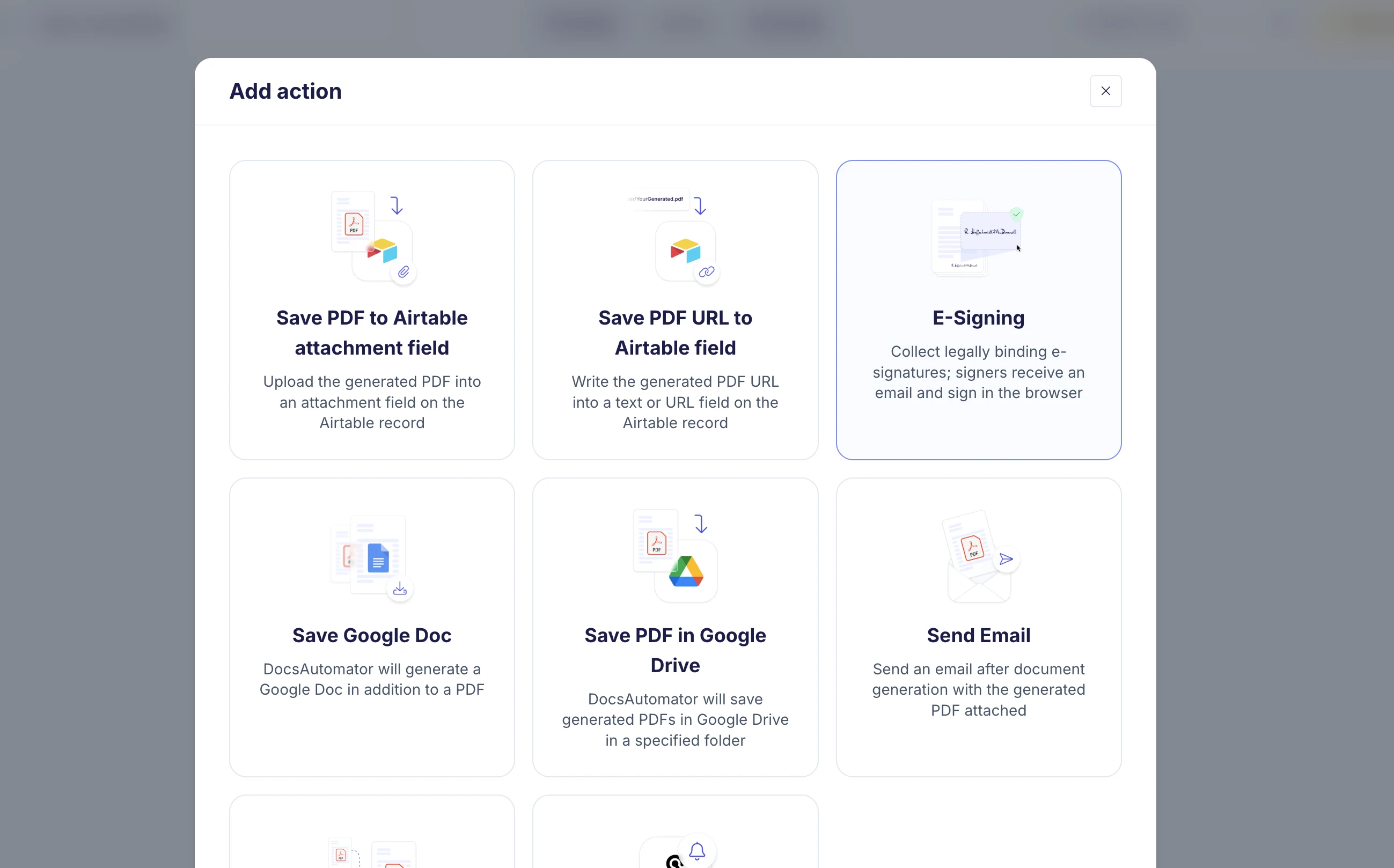Screen dimensions: 1394x868
Task: Click 'DocsAutomator will save generated PDFs' description
Action: [x=675, y=720]
